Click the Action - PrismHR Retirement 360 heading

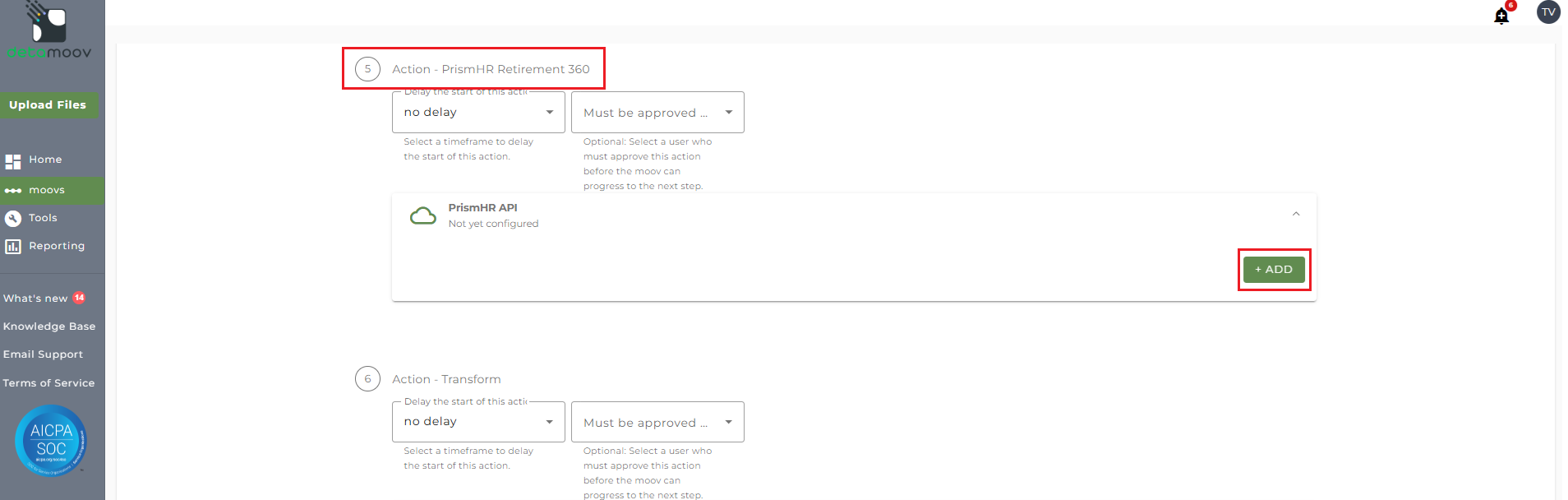(491, 69)
